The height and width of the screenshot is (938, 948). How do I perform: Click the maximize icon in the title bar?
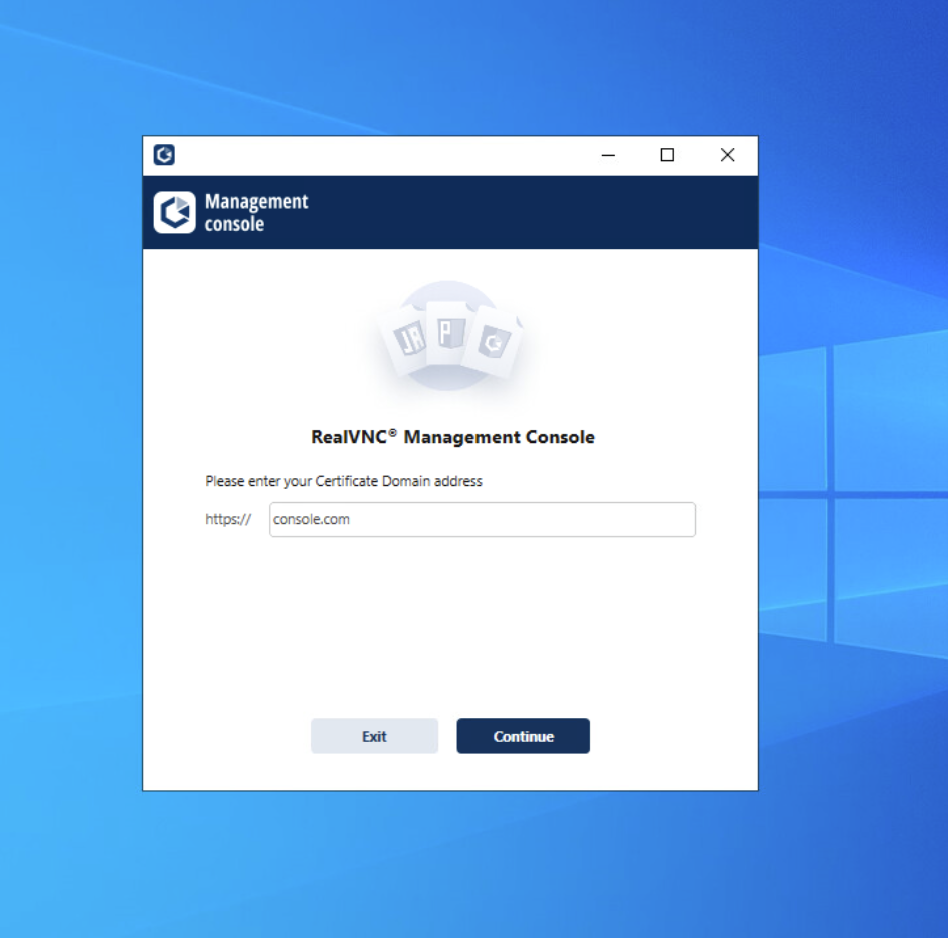point(667,155)
